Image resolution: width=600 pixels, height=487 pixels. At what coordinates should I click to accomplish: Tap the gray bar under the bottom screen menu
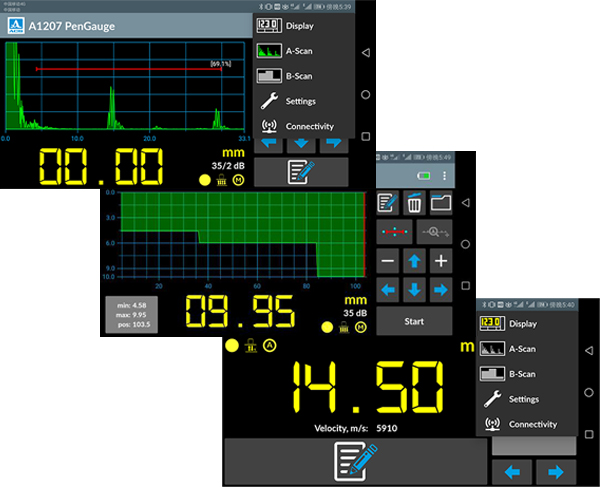(x=534, y=446)
